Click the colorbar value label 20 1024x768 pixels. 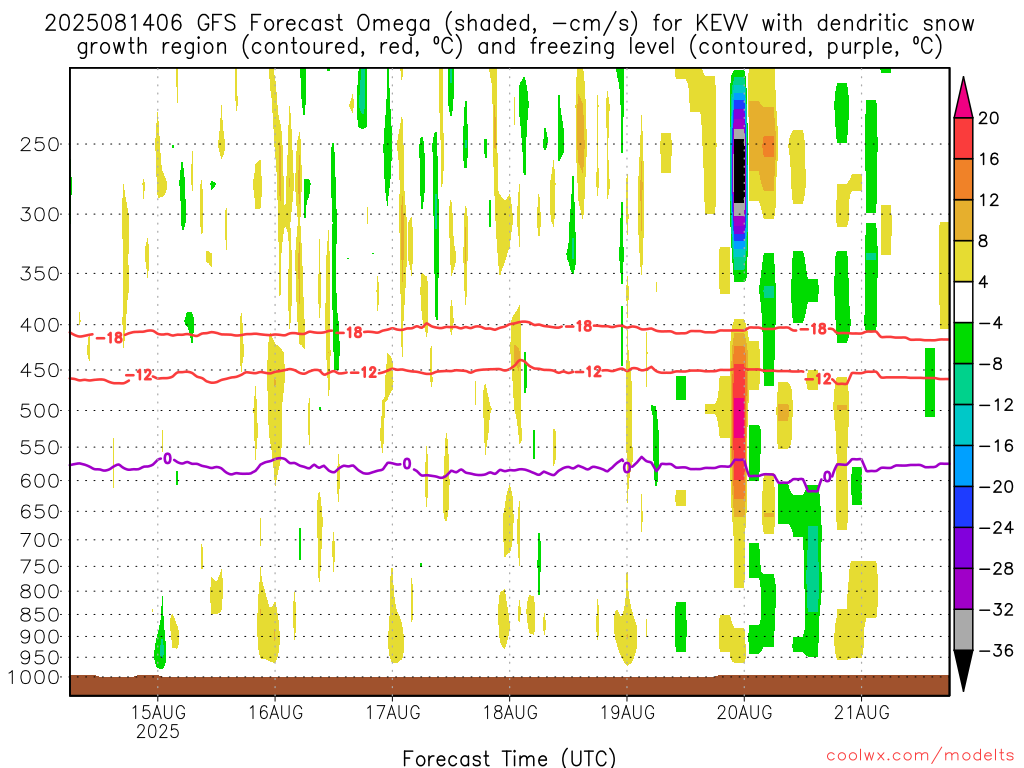(989, 118)
